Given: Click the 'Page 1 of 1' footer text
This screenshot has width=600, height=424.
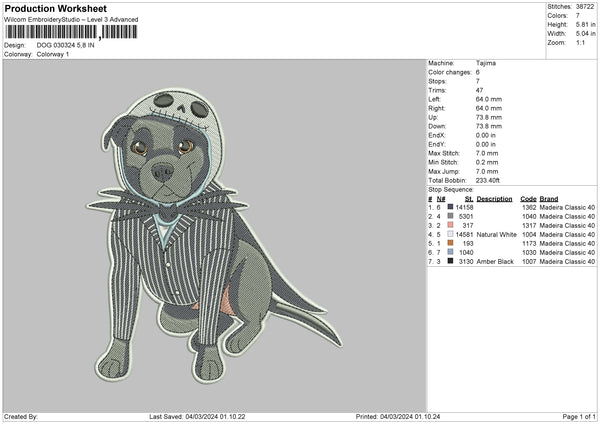Looking at the screenshot, I should click(579, 417).
